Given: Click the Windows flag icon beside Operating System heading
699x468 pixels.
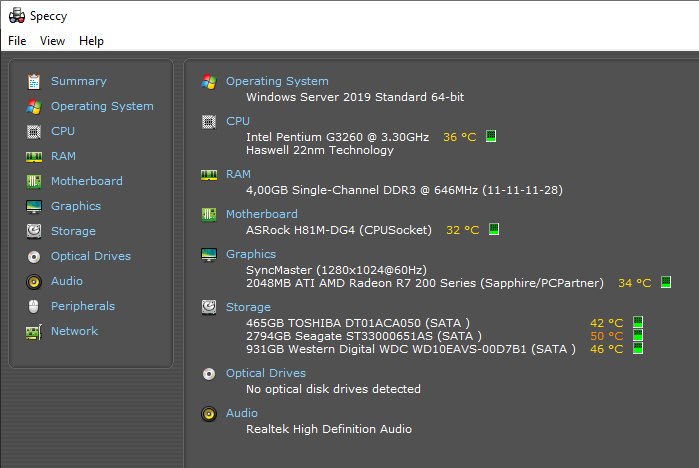Looking at the screenshot, I should (209, 82).
